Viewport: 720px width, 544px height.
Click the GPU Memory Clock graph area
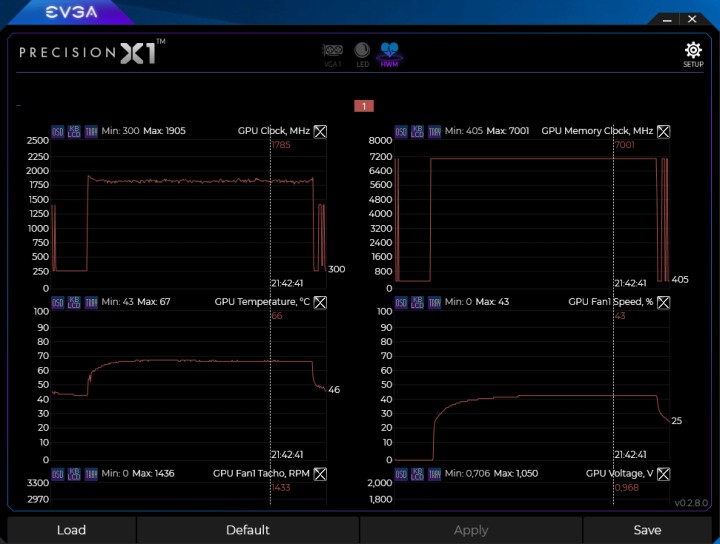coord(532,214)
